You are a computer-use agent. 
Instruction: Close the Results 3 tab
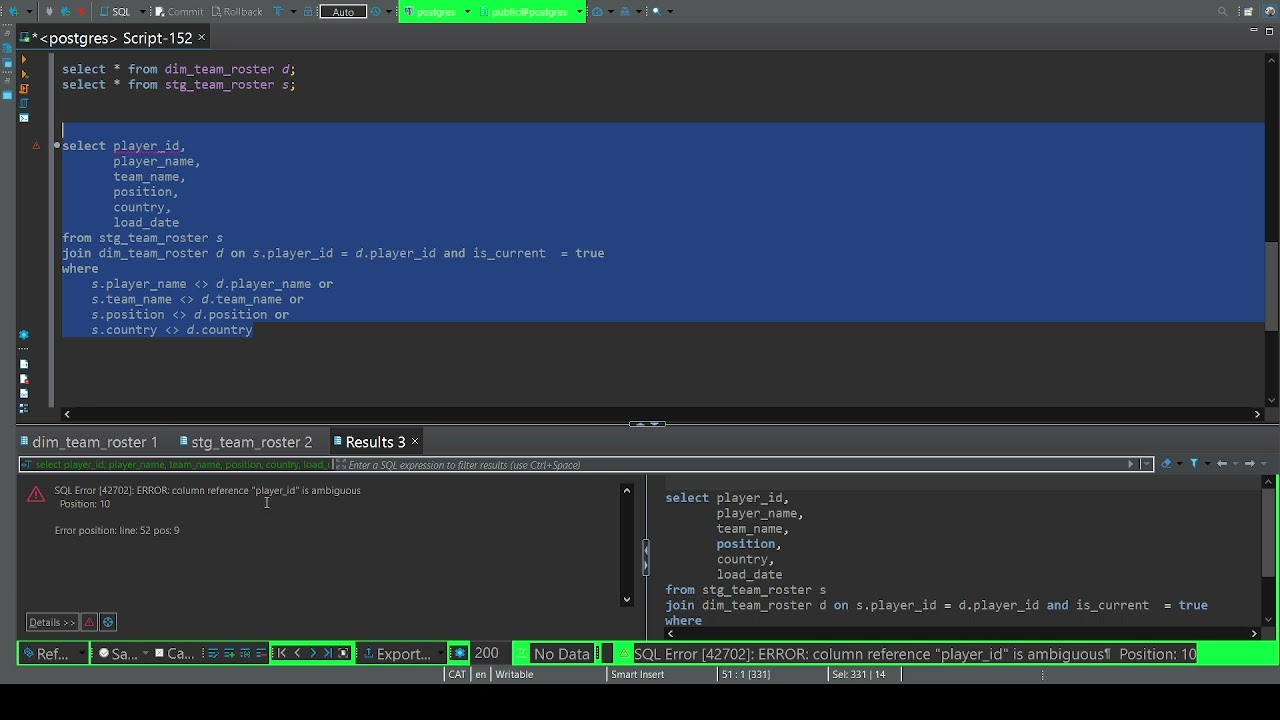[415, 441]
